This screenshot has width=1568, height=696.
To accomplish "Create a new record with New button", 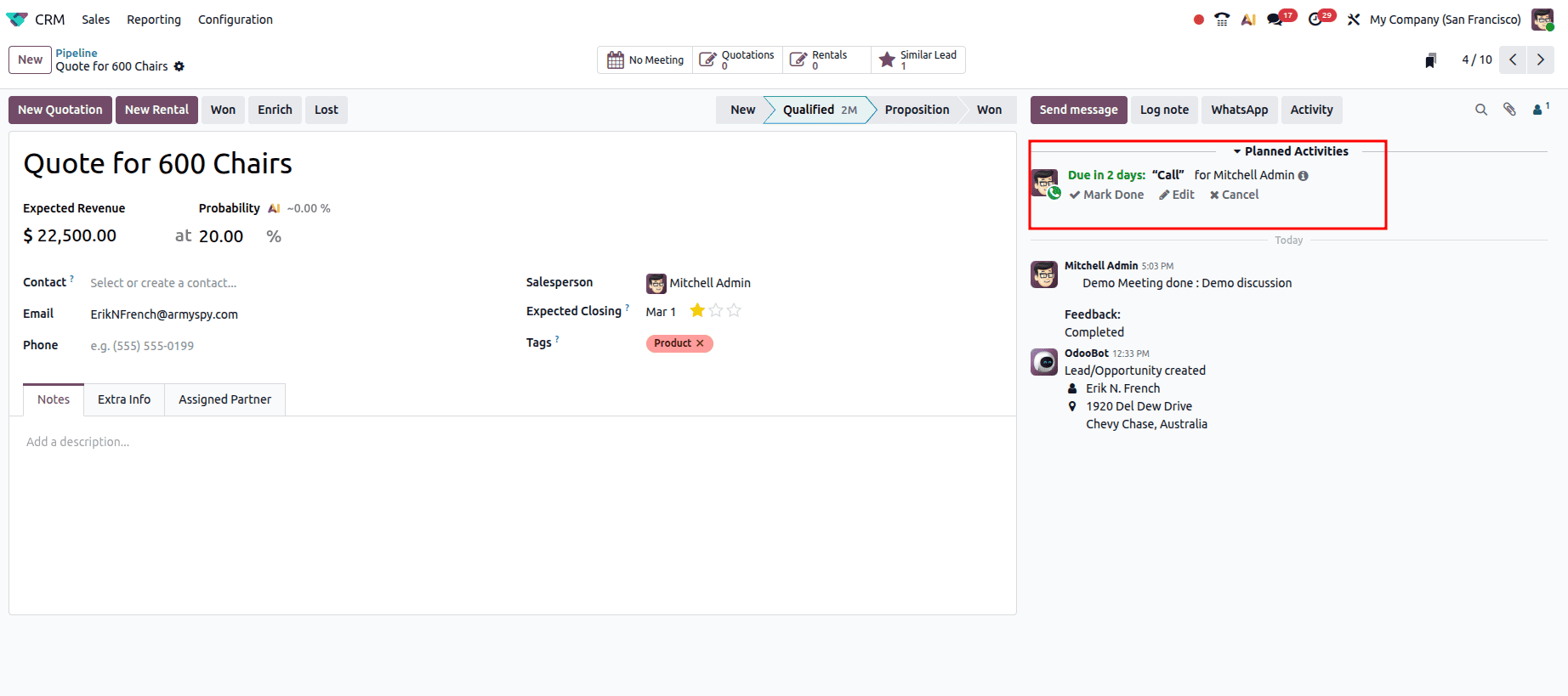I will 30,59.
